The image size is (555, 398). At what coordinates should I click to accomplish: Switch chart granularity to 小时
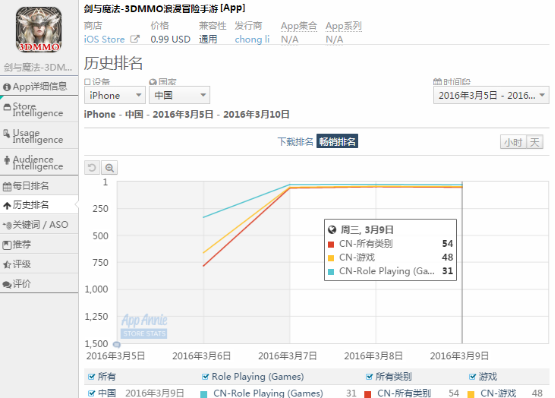click(513, 142)
